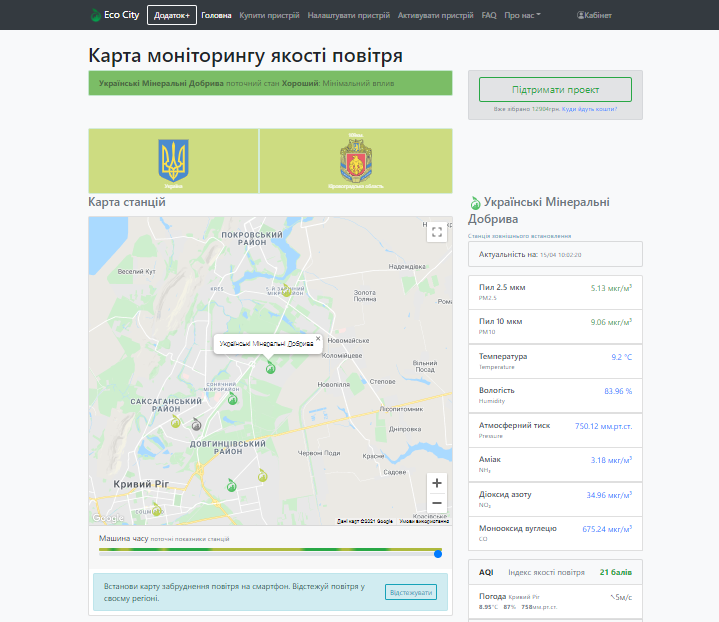The image size is (719, 622).
Task: Click the Ukraine coat of arms emblem
Action: point(173,160)
